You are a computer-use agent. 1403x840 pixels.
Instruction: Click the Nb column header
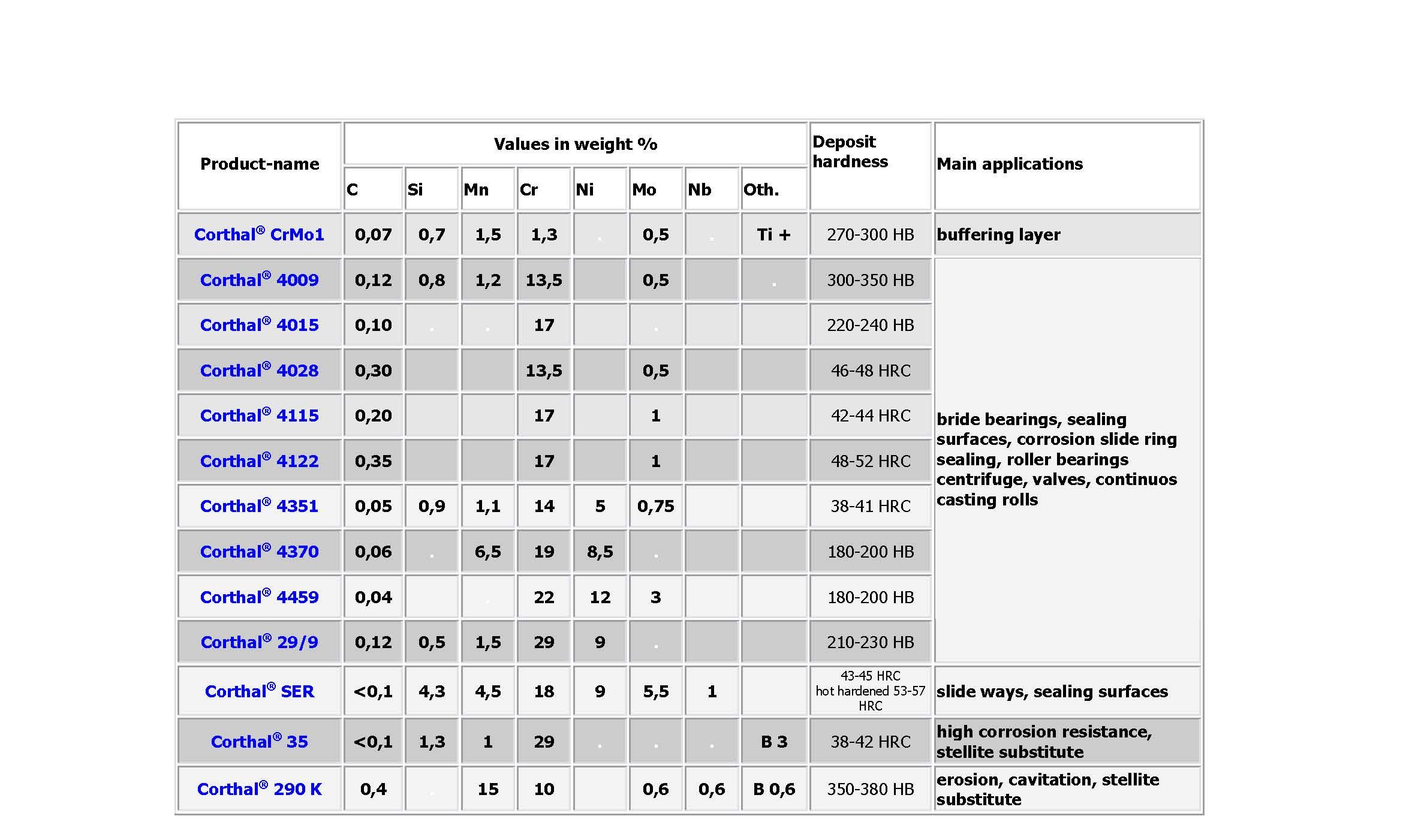[x=712, y=189]
